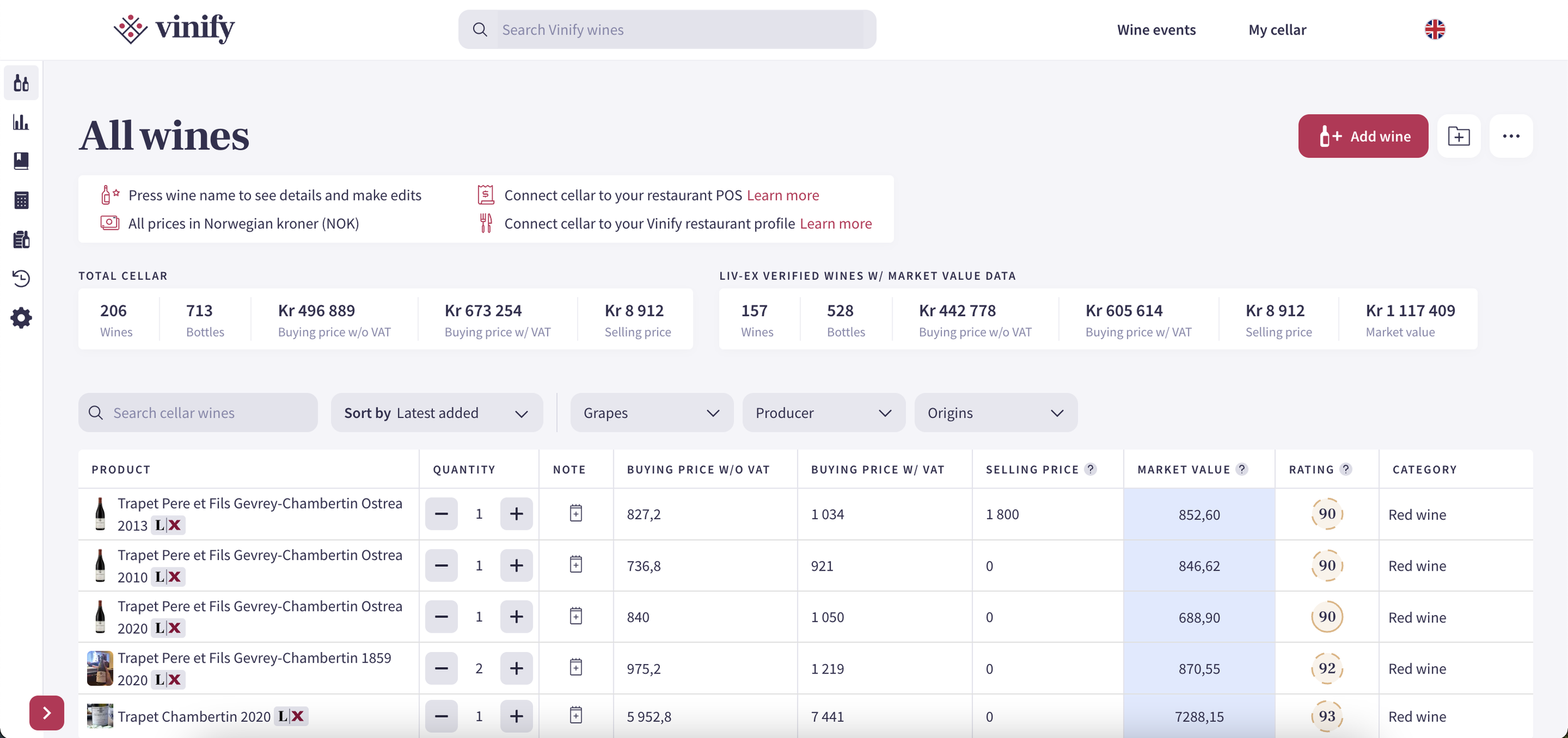Follow Learn more link for restaurant POS
This screenshot has height=738, width=1568.
point(783,195)
